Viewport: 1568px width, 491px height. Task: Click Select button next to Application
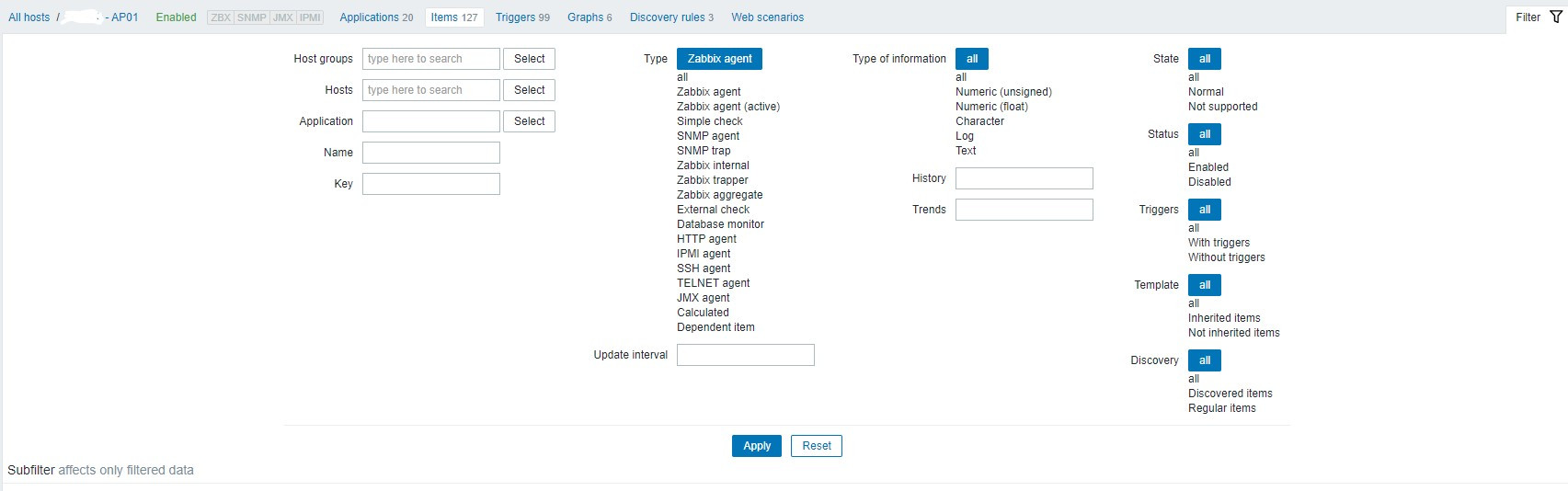530,121
